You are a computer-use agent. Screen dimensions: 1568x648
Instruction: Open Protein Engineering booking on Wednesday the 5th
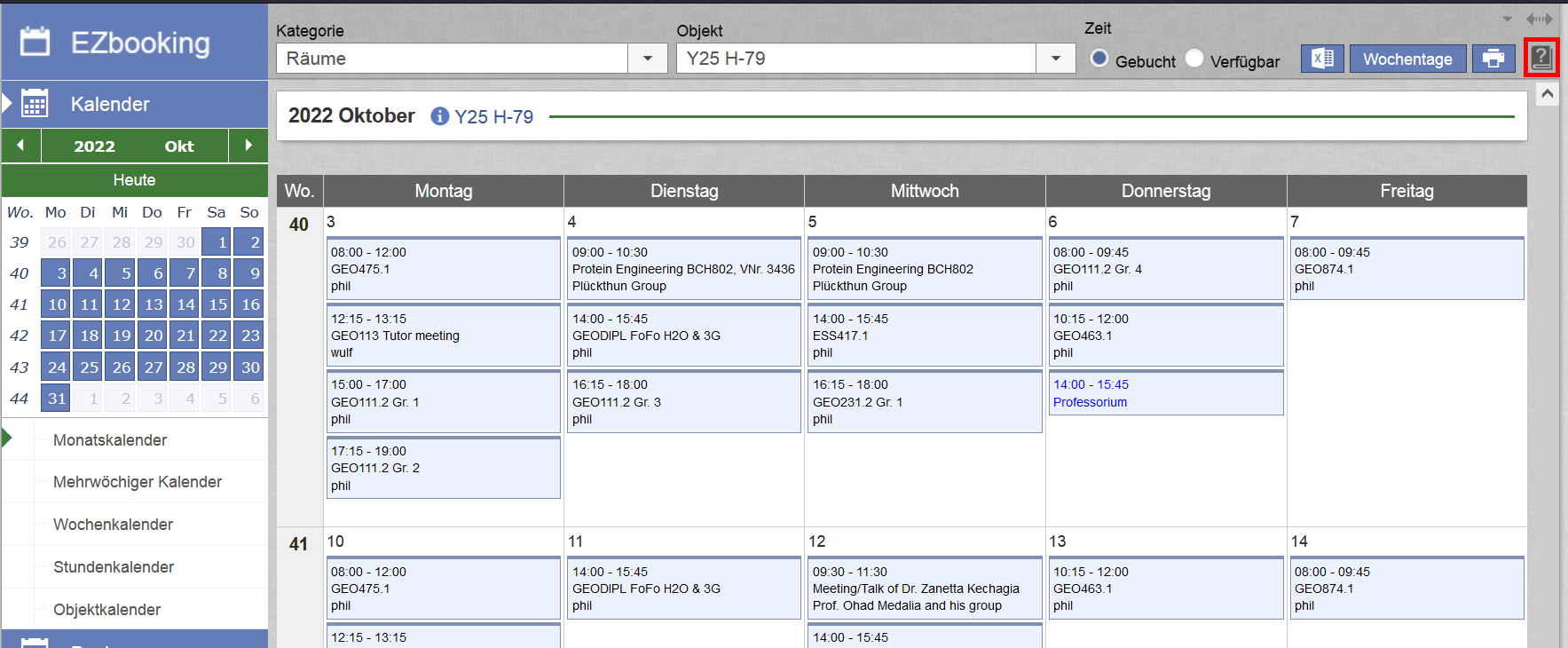coord(925,269)
